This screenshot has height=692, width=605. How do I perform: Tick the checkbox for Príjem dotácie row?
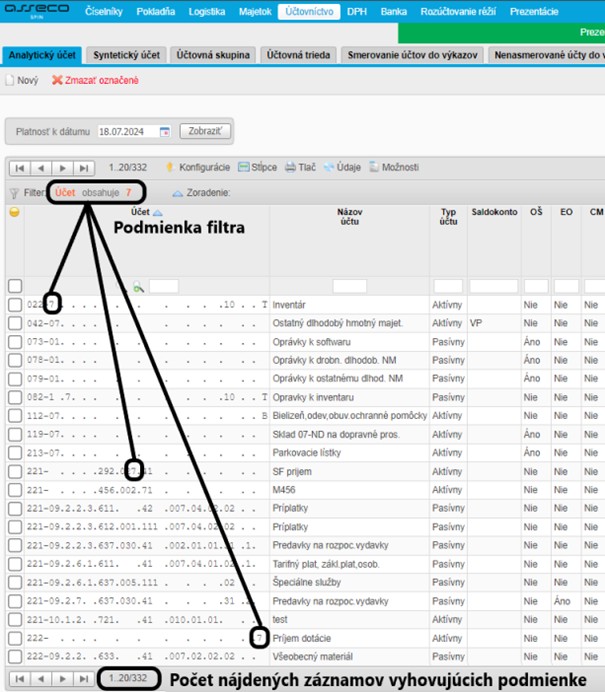(14, 637)
